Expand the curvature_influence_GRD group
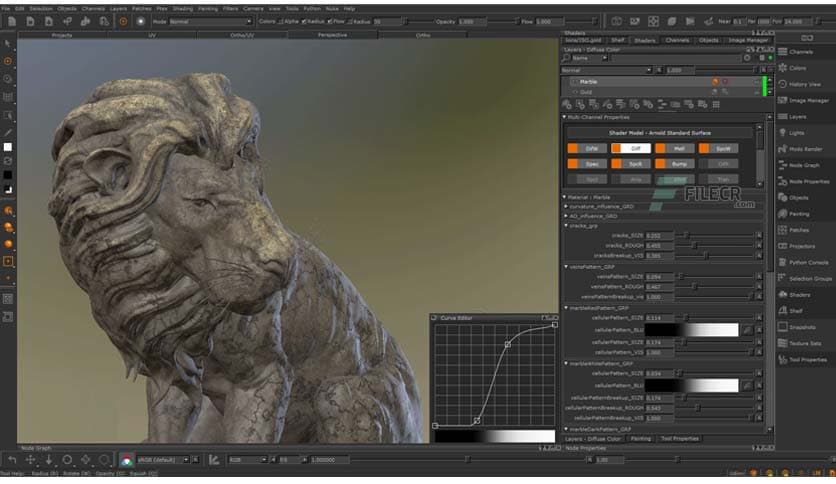 point(566,206)
